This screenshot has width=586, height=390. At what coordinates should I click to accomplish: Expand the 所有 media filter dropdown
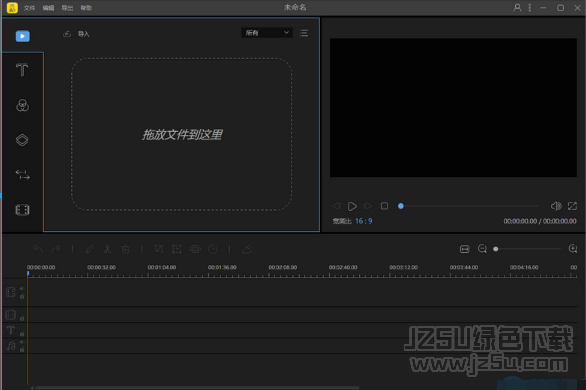coord(266,33)
